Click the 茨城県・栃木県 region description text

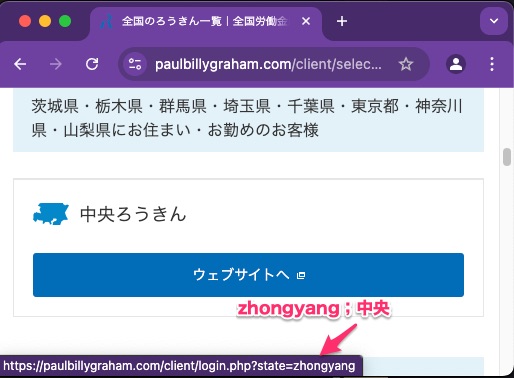[247, 118]
